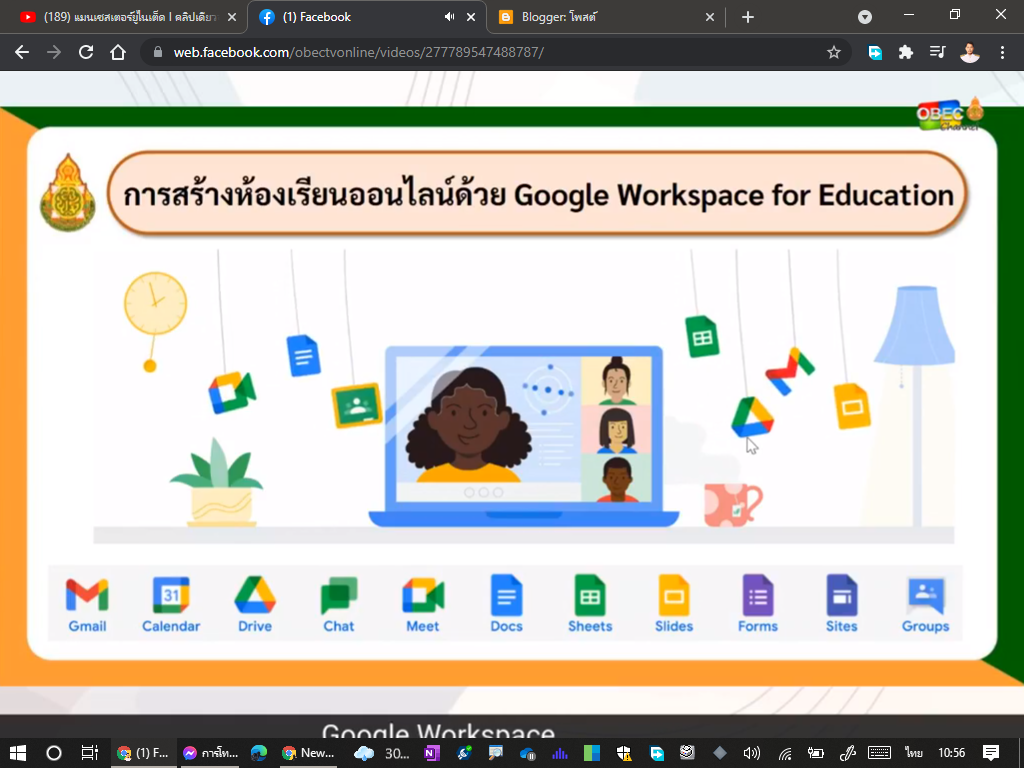Open the touch keyboard

coord(879,753)
